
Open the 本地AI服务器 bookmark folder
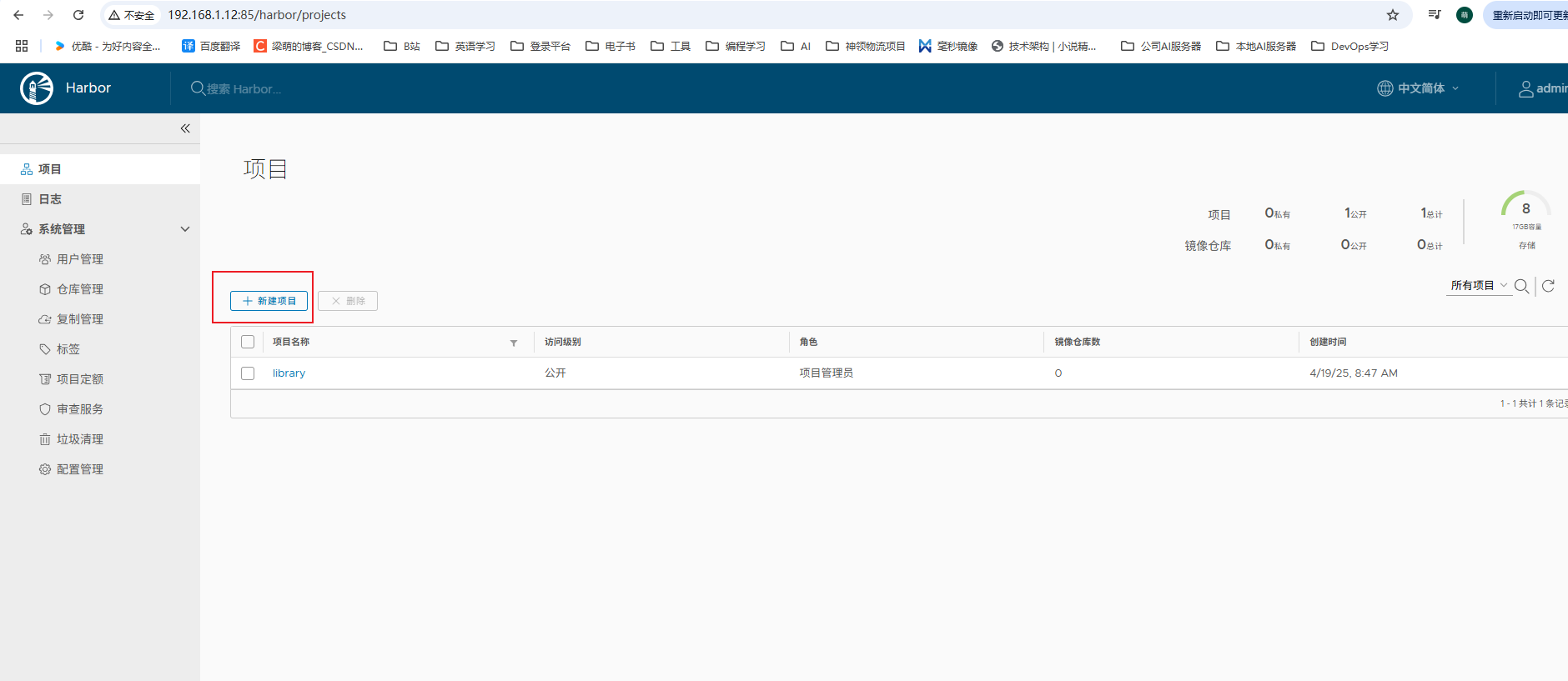click(1256, 46)
